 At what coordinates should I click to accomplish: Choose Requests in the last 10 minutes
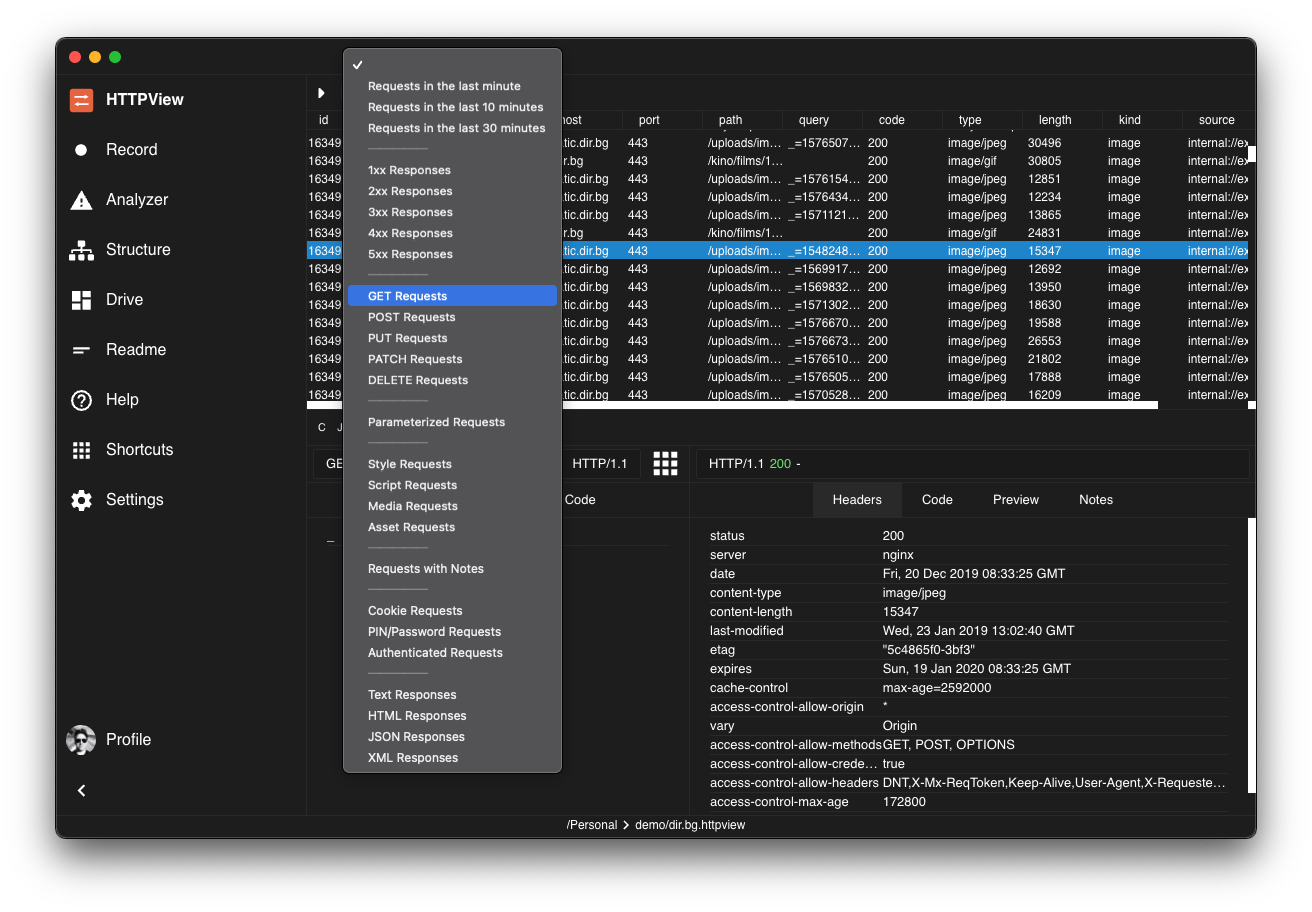(x=452, y=107)
